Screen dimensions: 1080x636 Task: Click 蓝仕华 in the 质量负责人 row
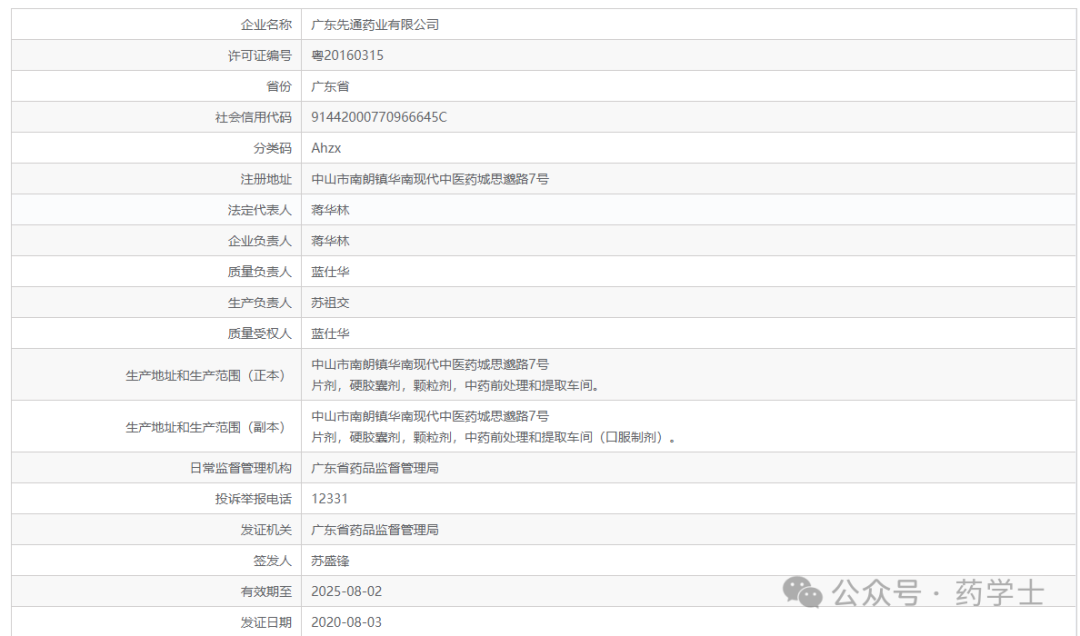330,272
